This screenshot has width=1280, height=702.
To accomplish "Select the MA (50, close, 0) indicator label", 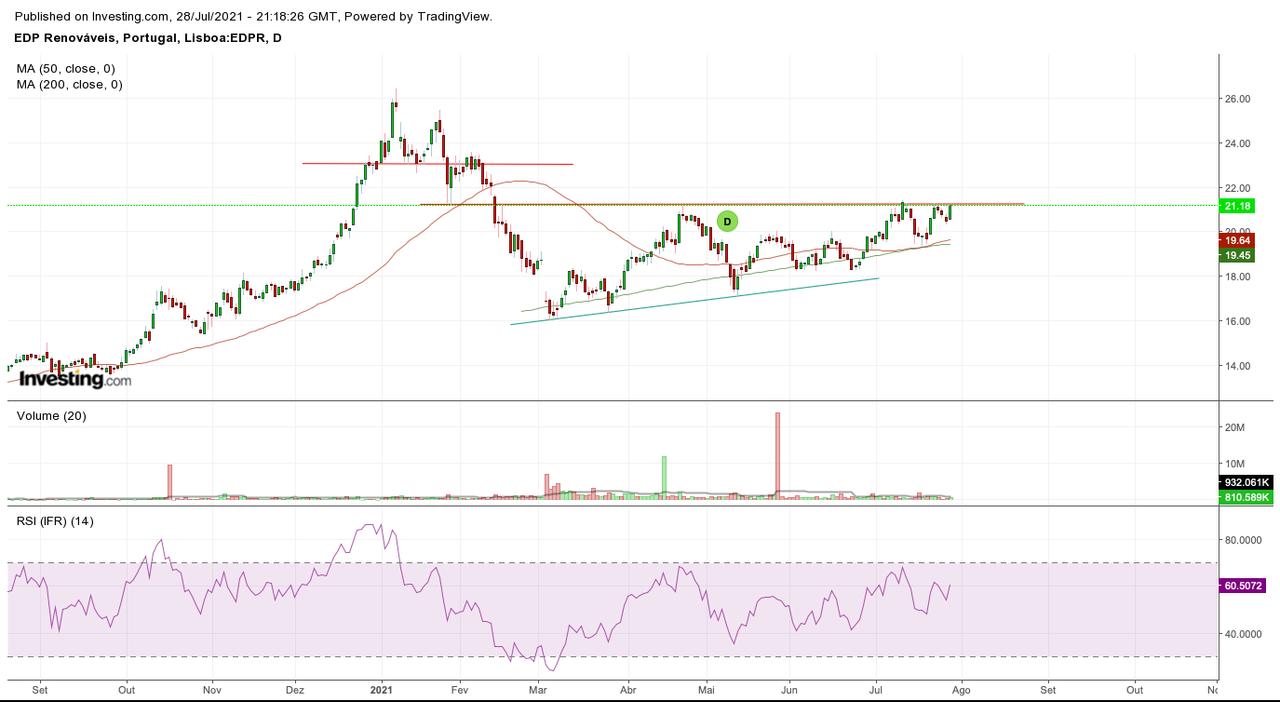I will tap(66, 69).
